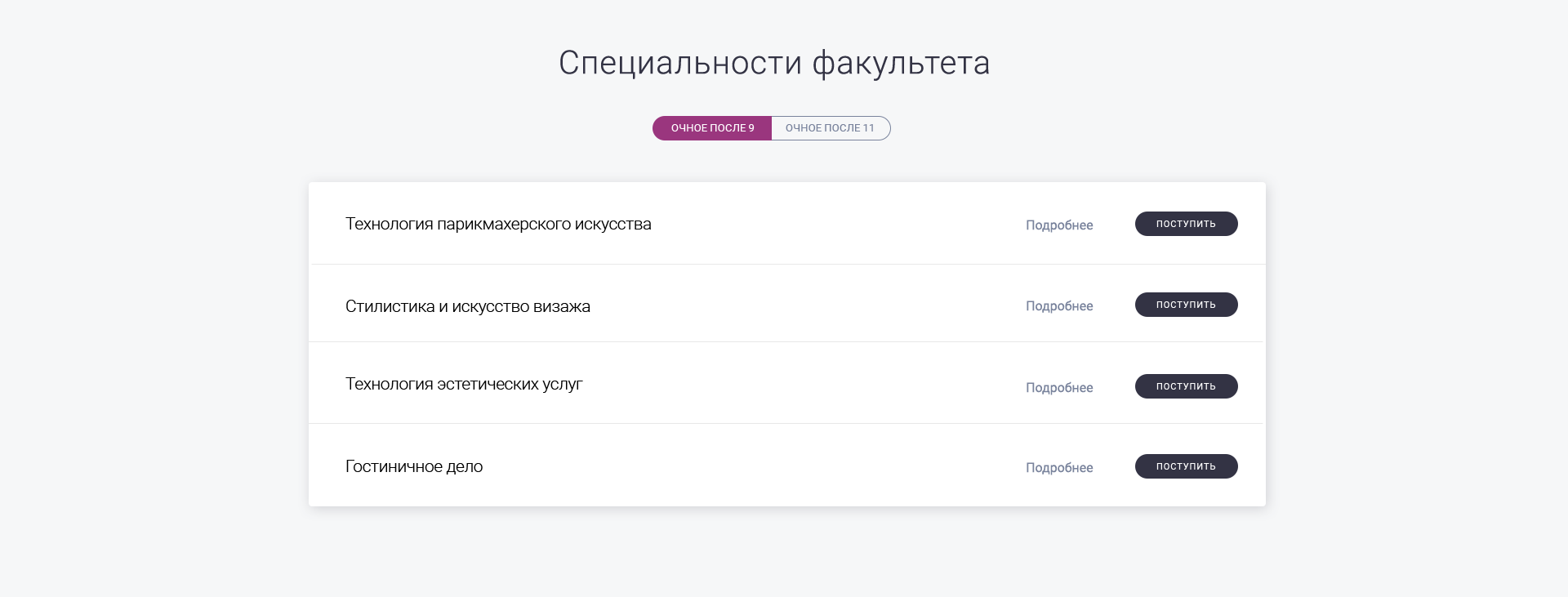This screenshot has height=597, width=1568.
Task: Click the word Специальности in the heading
Action: [x=680, y=64]
